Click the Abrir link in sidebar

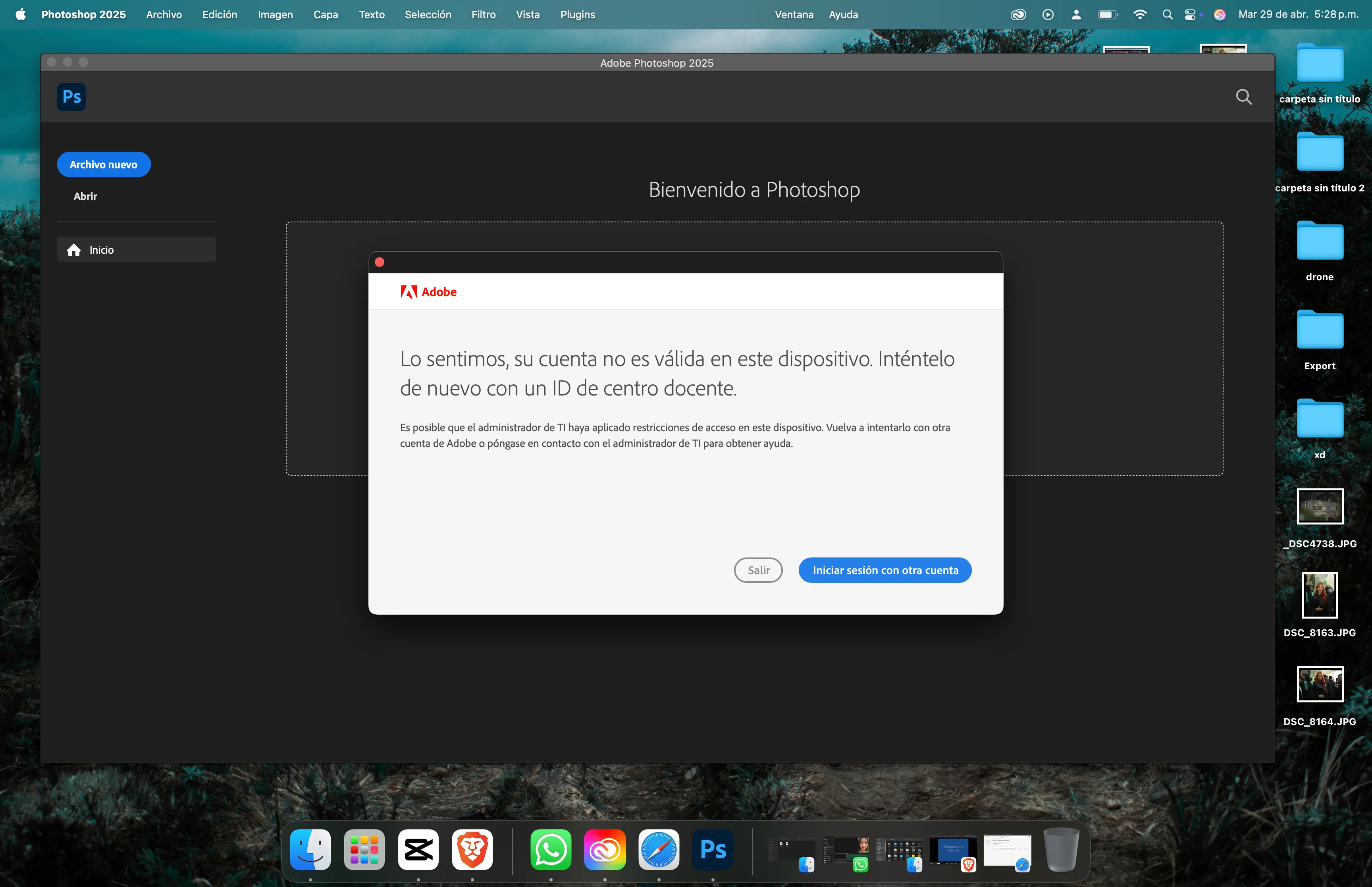[x=85, y=197]
